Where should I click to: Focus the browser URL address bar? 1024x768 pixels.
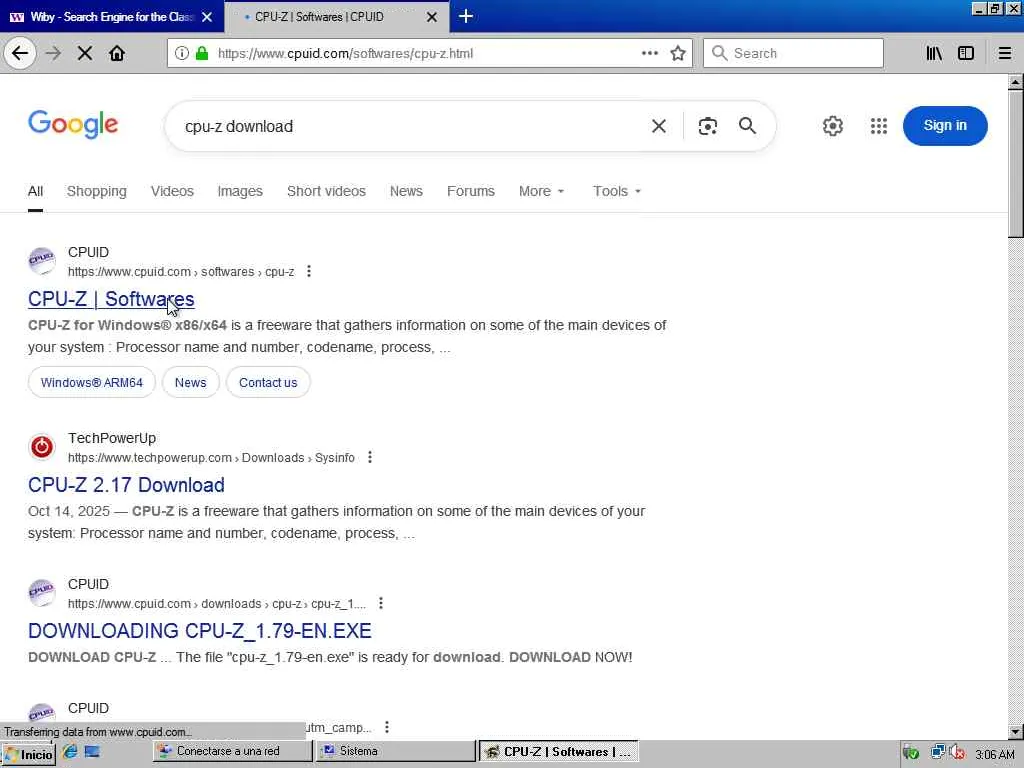[424, 53]
